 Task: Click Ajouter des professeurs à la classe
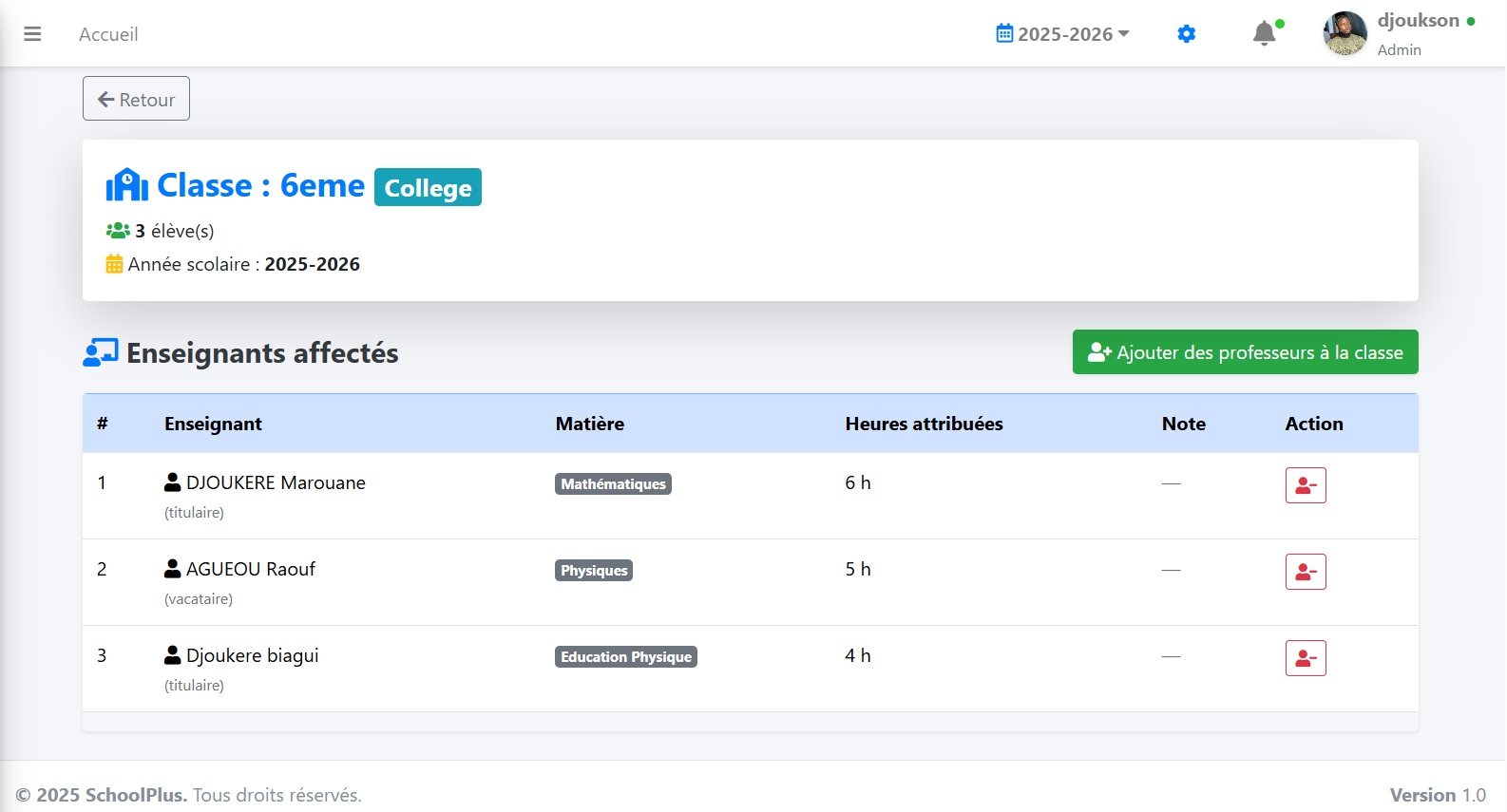pos(1245,352)
